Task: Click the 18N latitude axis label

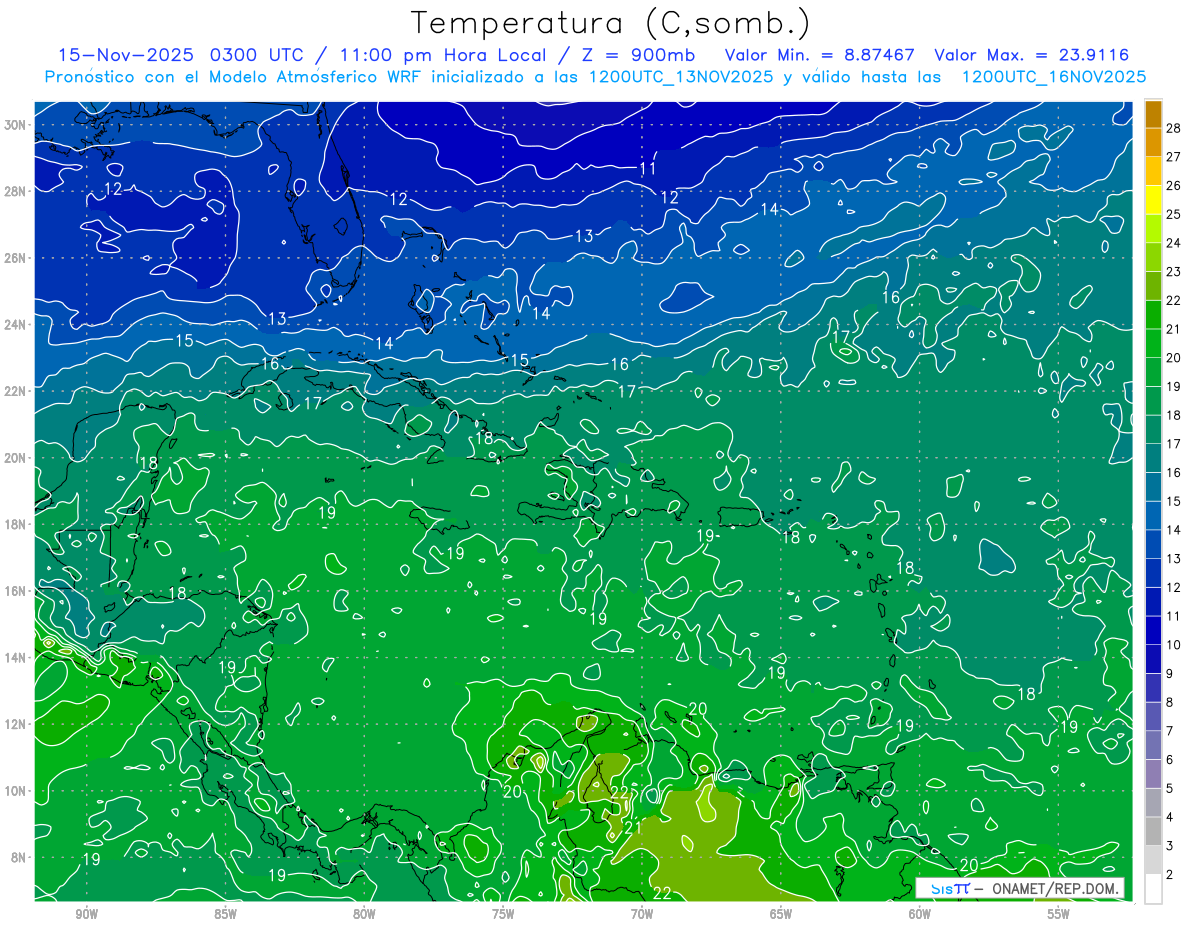Action: tap(16, 524)
